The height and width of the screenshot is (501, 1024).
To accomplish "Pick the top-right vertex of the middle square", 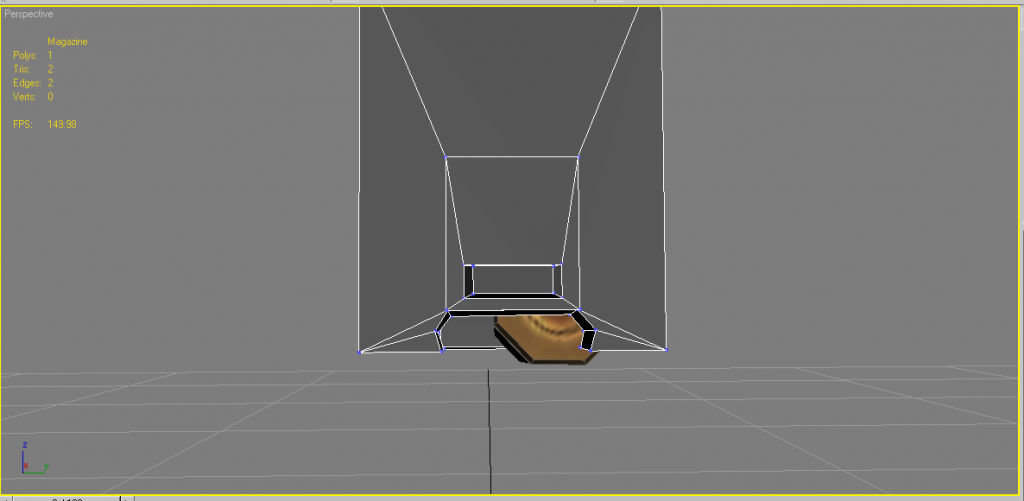I will click(x=578, y=157).
